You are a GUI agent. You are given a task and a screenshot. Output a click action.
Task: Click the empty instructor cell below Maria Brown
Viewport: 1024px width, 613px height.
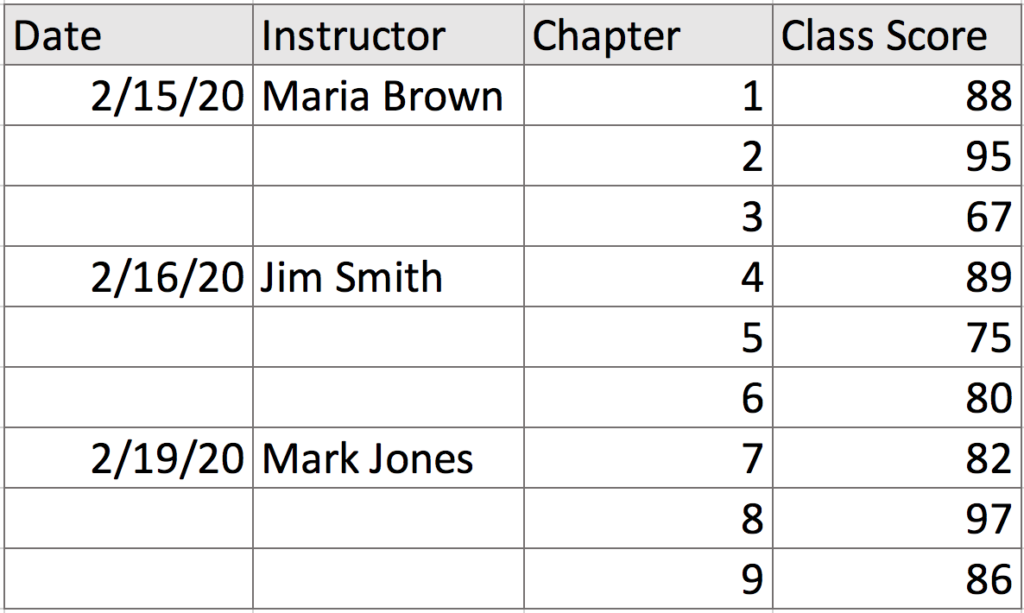pos(388,157)
